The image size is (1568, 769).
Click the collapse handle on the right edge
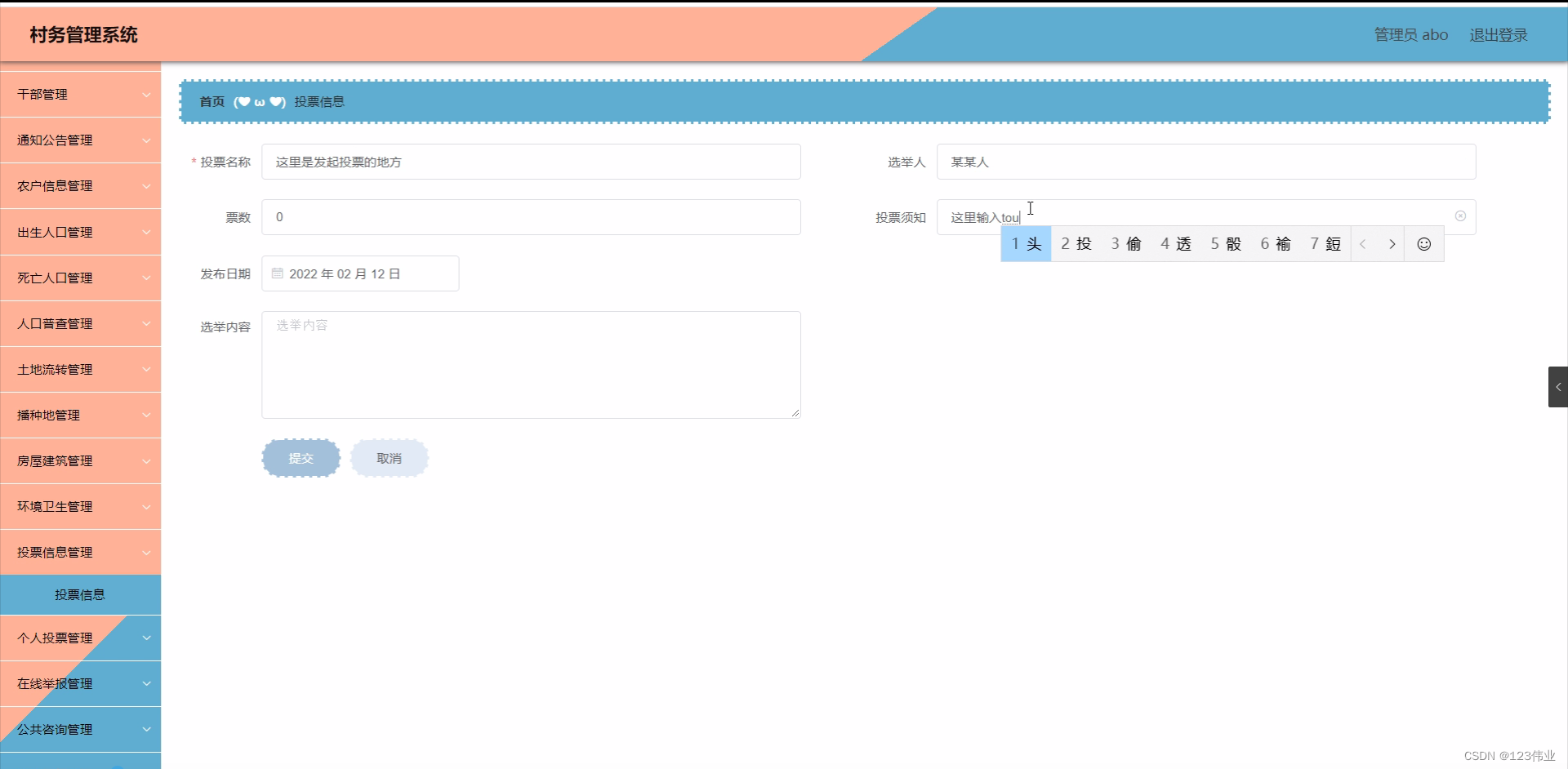pyautogui.click(x=1558, y=387)
